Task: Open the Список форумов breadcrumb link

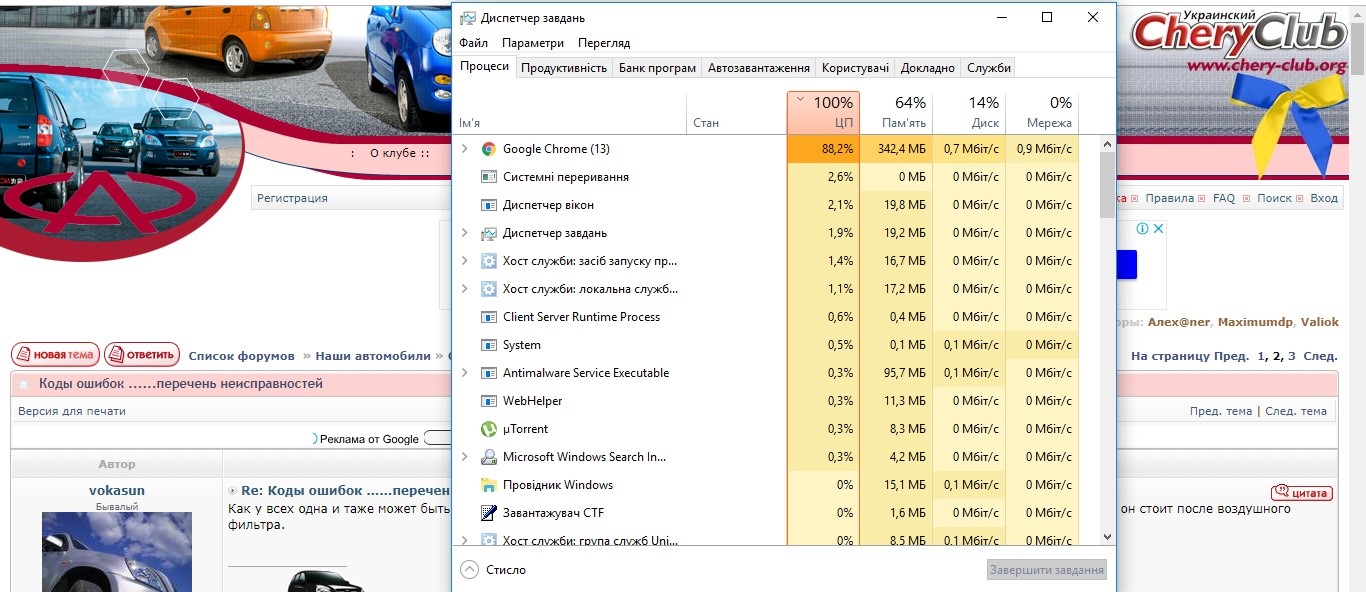Action: tap(242, 356)
